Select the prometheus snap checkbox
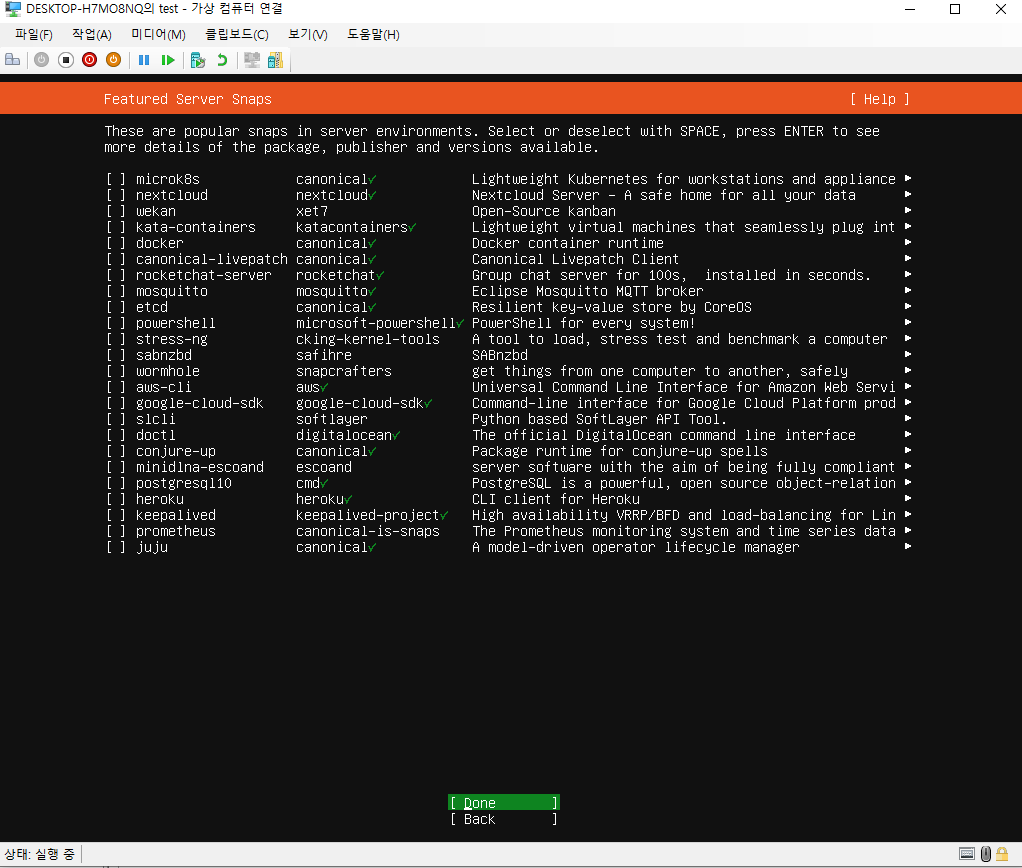The image size is (1022, 868). [x=115, y=531]
